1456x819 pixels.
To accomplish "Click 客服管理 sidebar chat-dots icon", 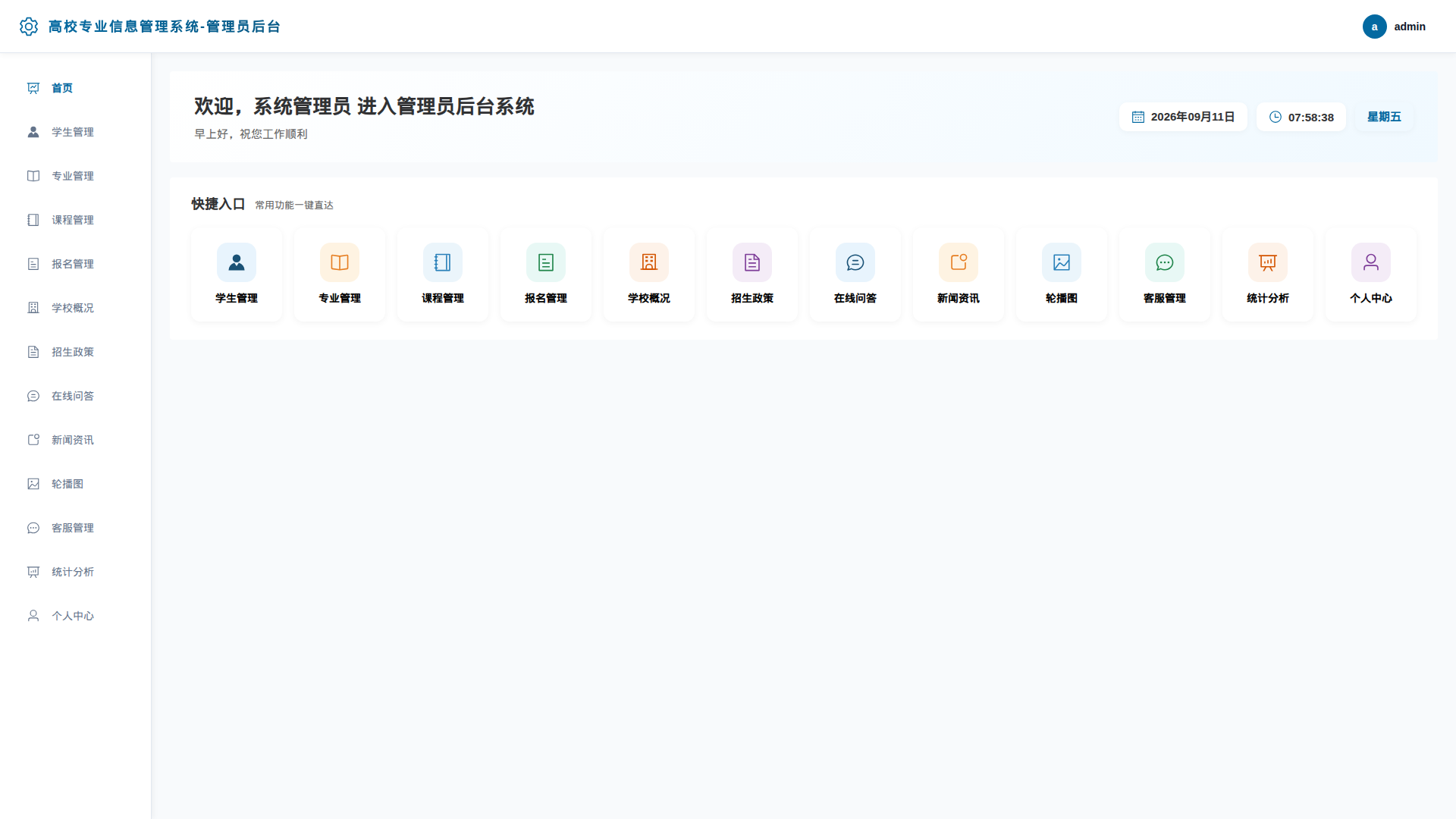I will (x=33, y=528).
